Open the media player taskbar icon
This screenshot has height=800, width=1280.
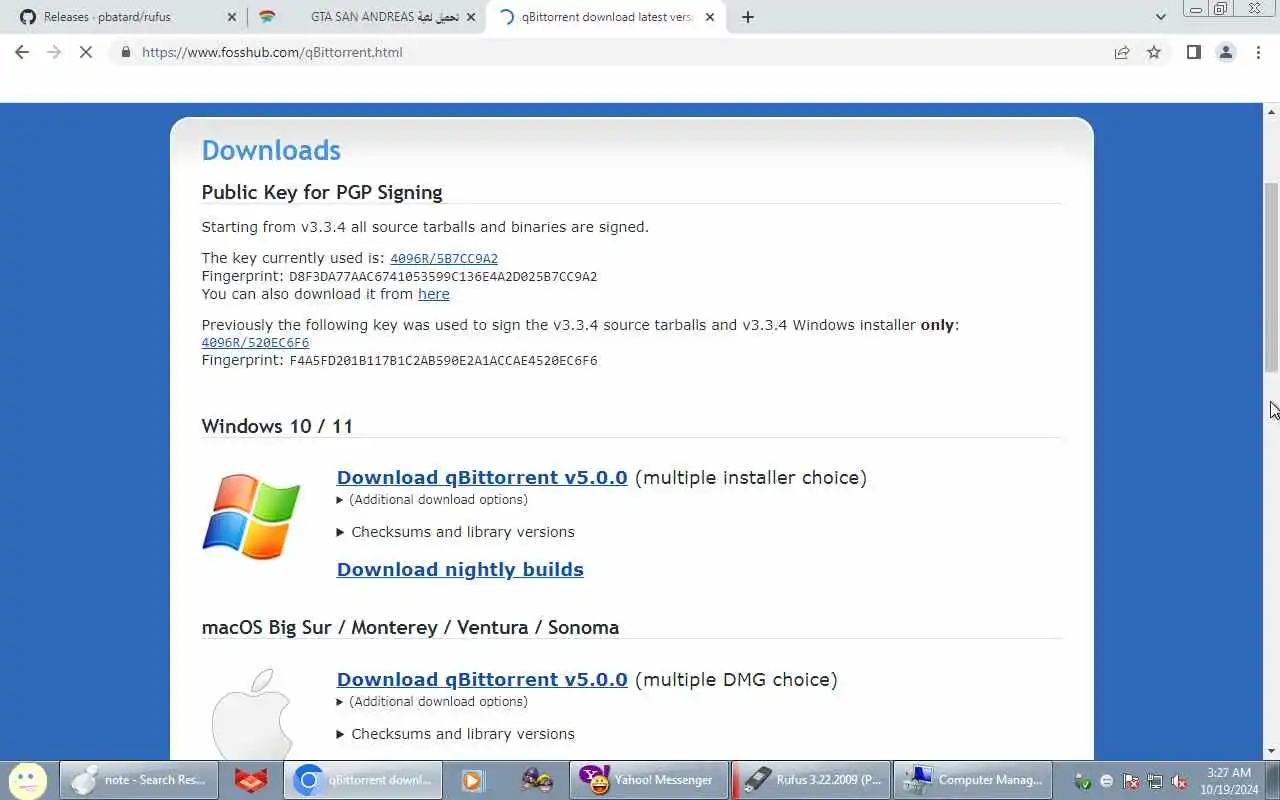point(473,780)
